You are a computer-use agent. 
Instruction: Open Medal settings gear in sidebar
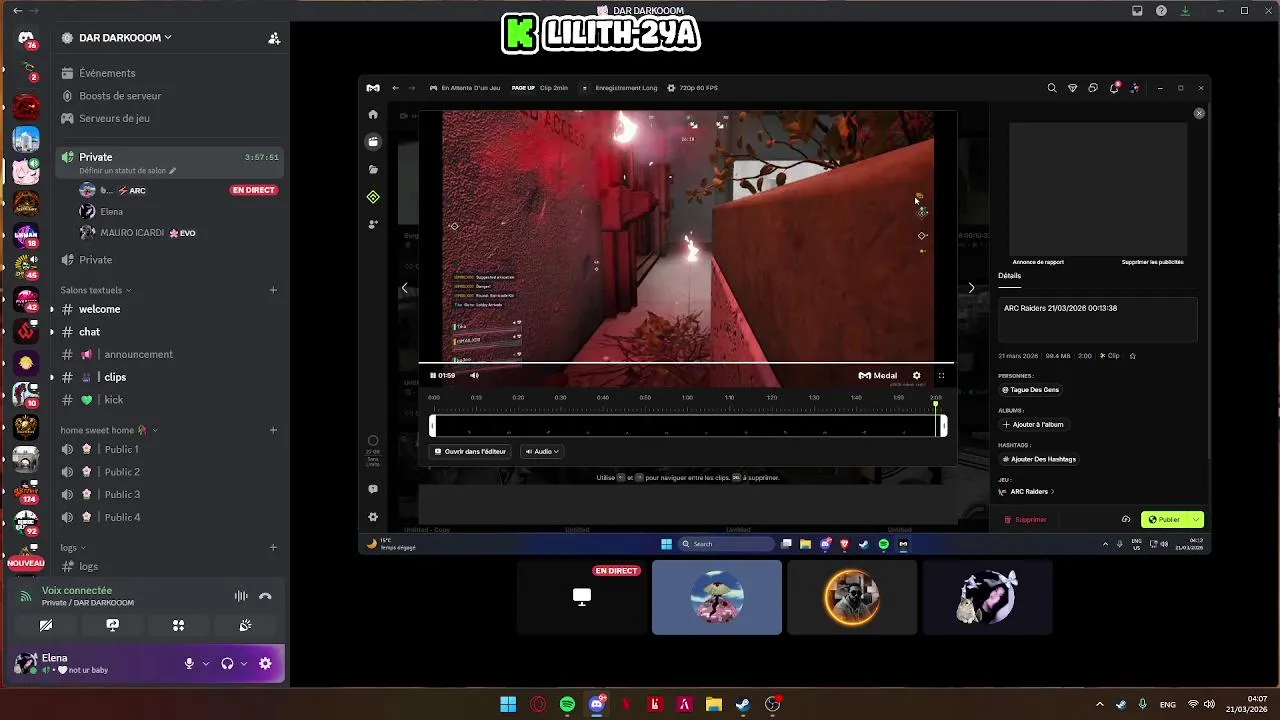tap(373, 517)
